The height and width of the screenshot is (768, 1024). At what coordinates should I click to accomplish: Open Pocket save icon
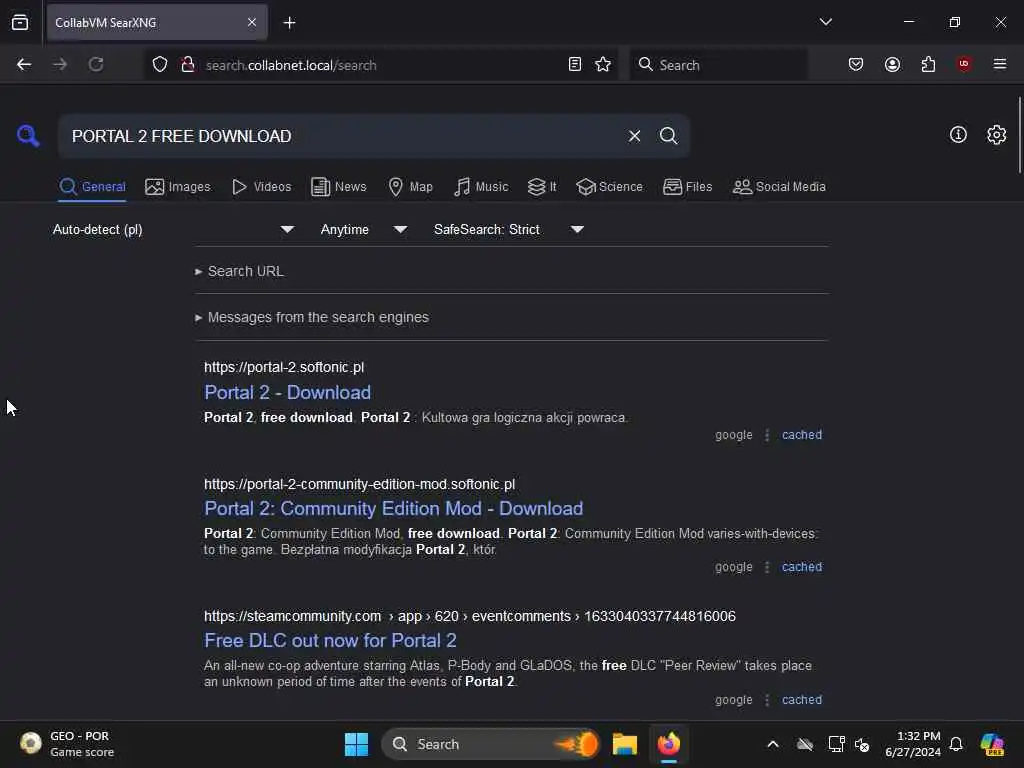856,65
